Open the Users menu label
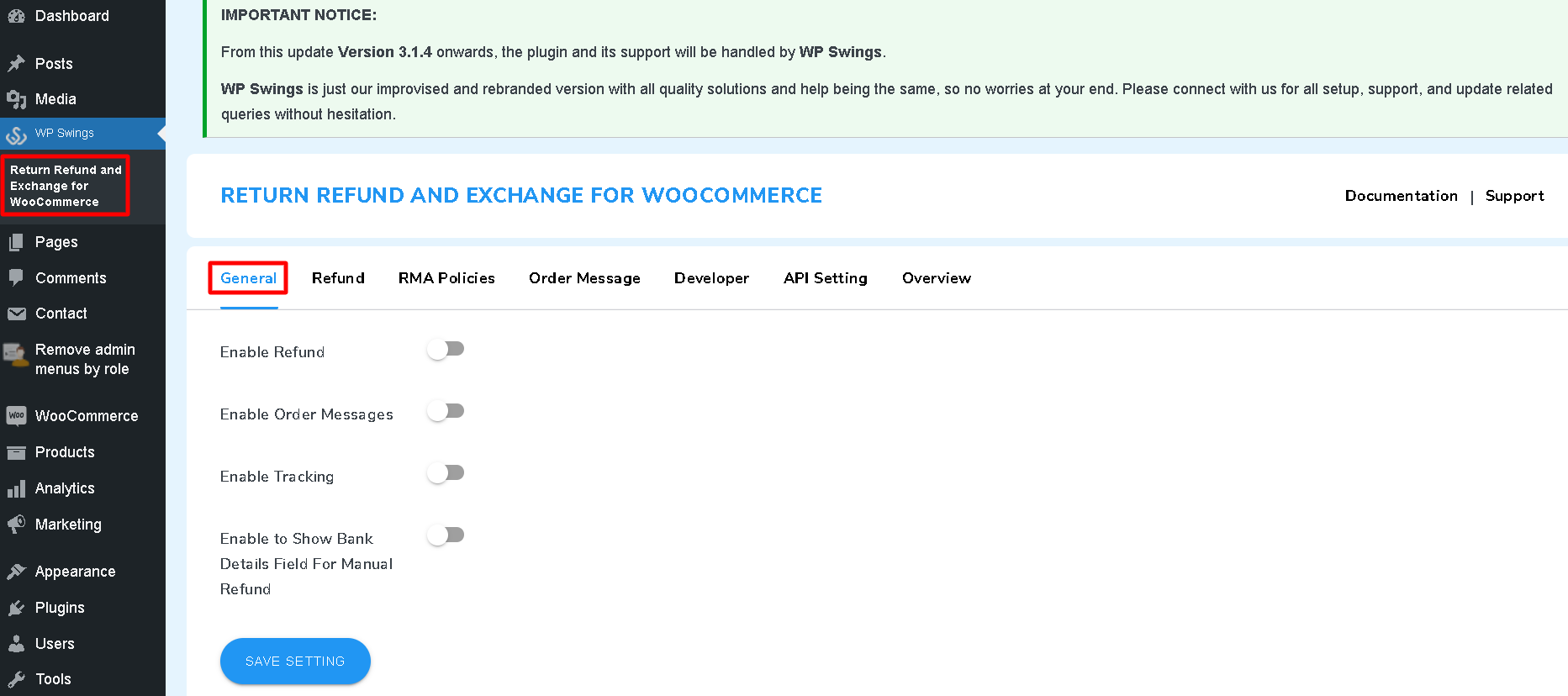 [55, 644]
